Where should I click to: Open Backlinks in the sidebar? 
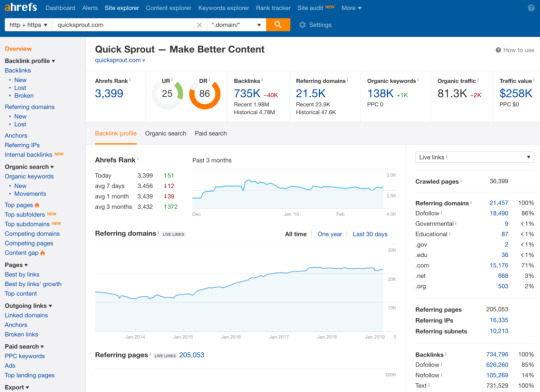[x=18, y=70]
